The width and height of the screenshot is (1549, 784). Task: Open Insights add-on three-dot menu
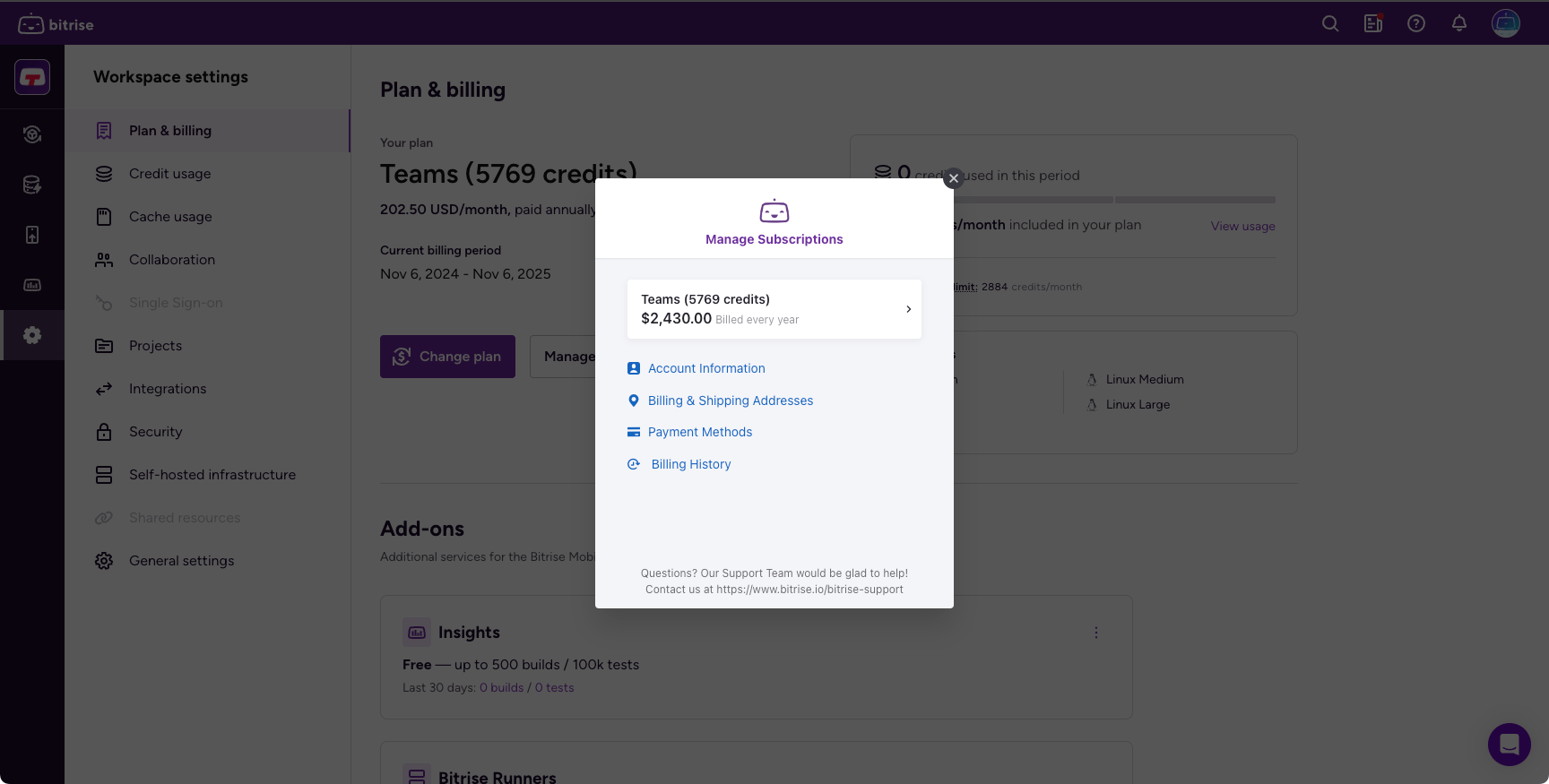pyautogui.click(x=1096, y=633)
